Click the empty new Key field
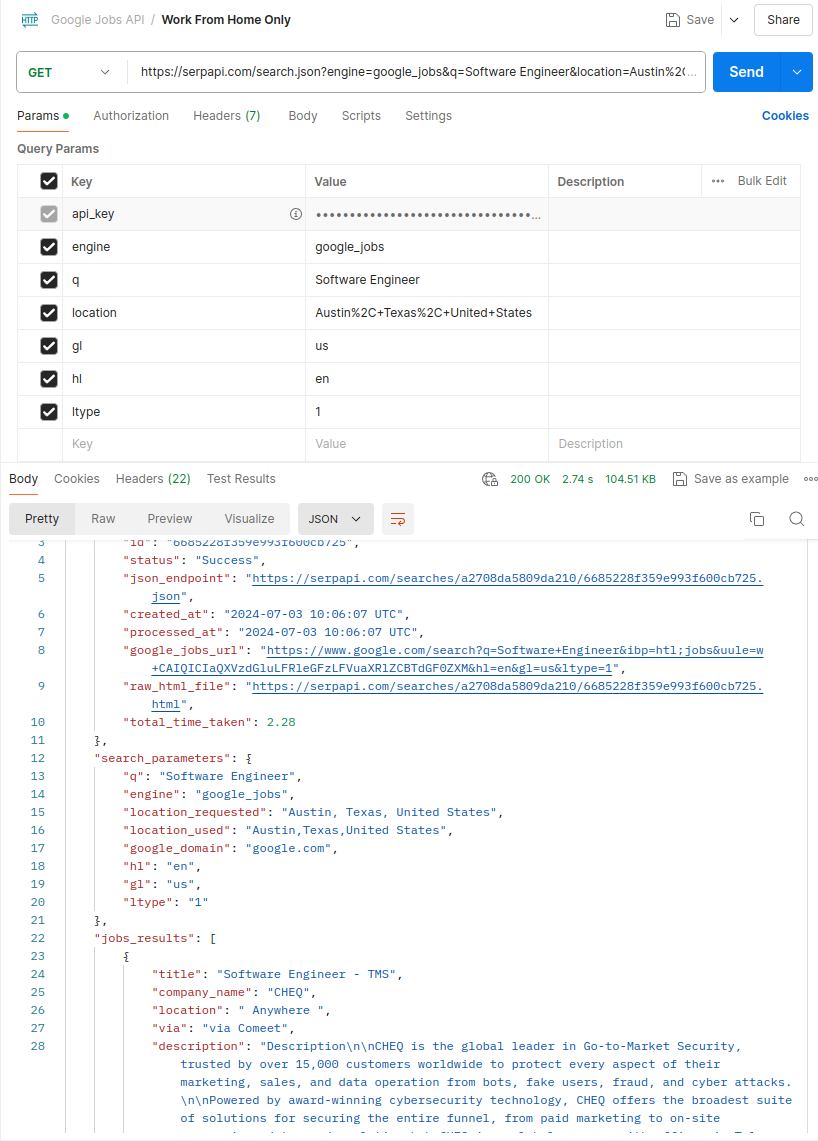This screenshot has height=1141, width=818. [184, 444]
